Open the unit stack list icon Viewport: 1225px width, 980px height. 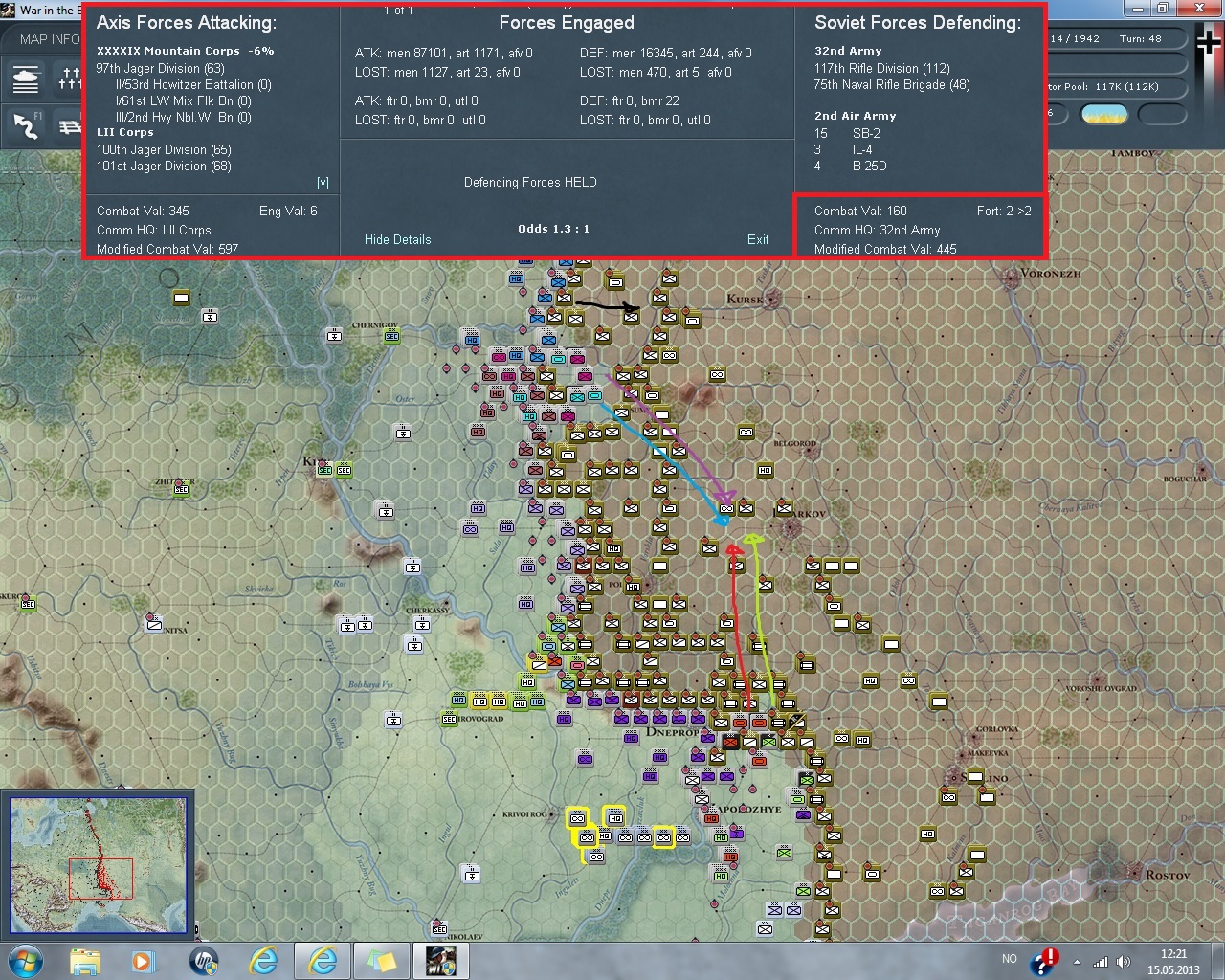(26, 79)
